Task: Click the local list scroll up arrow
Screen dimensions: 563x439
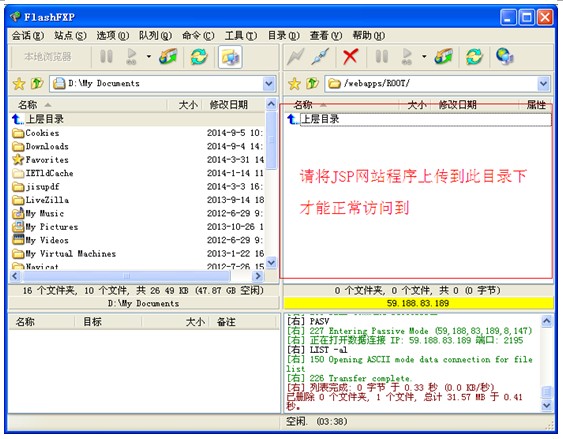Action: click(271, 104)
